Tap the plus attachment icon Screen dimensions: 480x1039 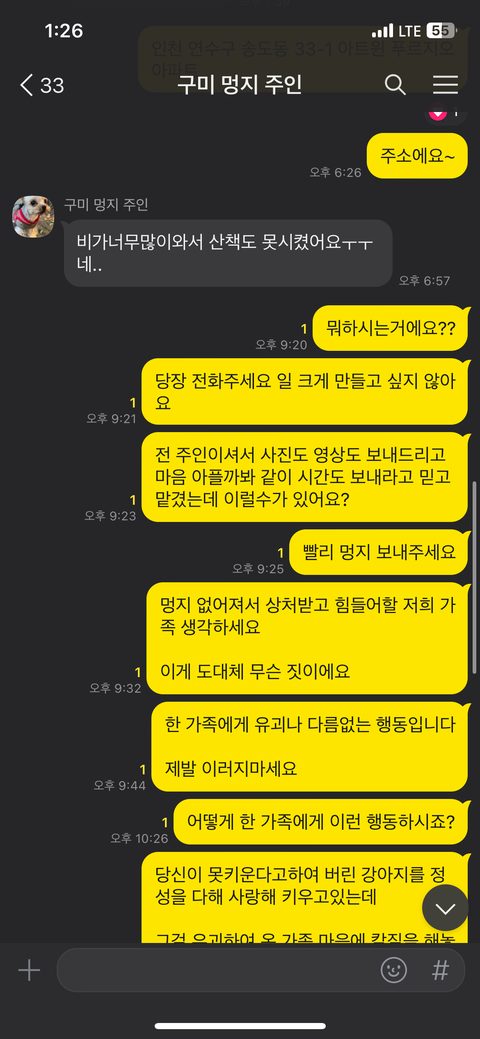[x=29, y=971]
